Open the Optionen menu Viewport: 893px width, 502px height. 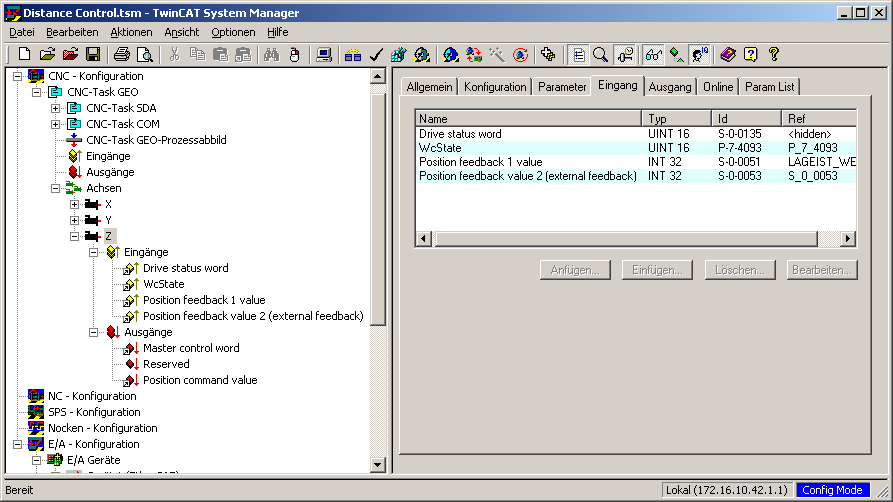coord(234,32)
